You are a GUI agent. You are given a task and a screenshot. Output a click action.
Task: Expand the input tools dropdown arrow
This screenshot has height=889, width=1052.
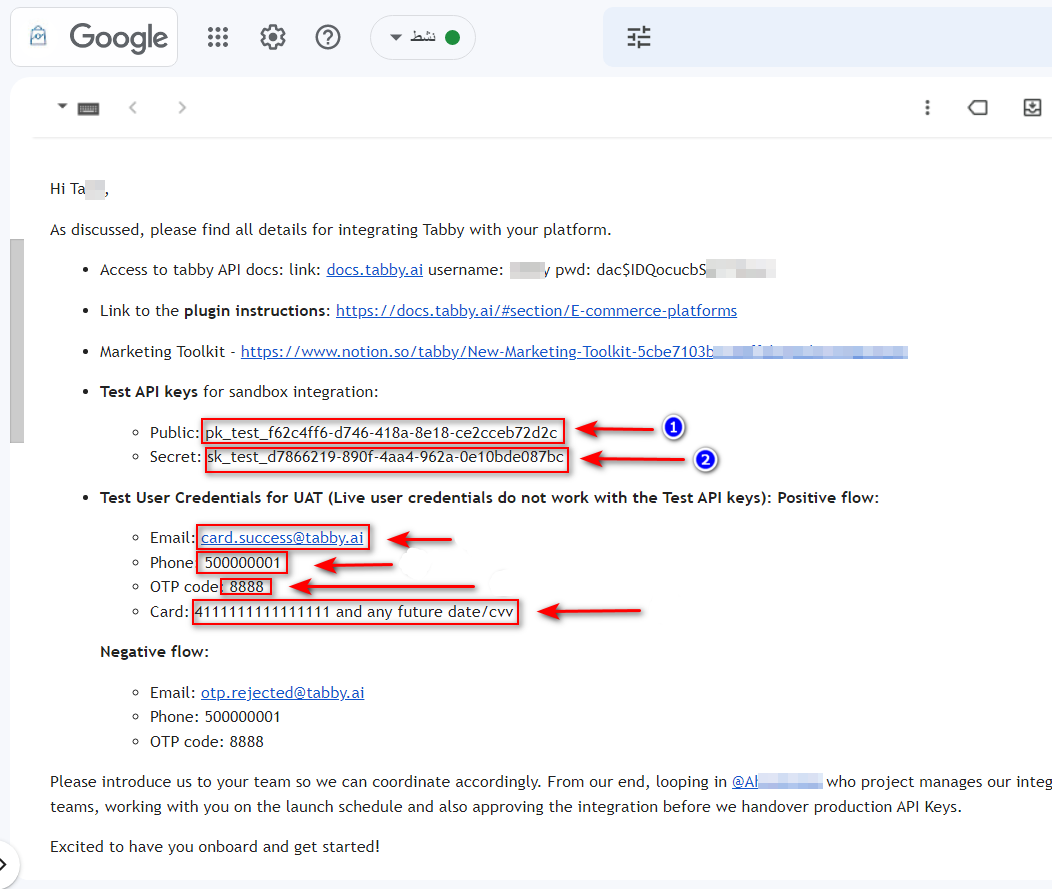click(x=62, y=106)
